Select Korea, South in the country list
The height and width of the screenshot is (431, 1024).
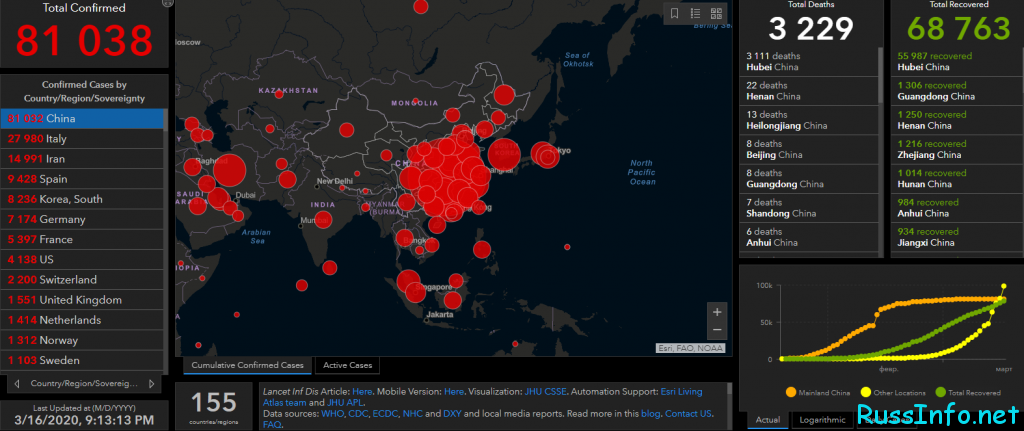coord(82,199)
